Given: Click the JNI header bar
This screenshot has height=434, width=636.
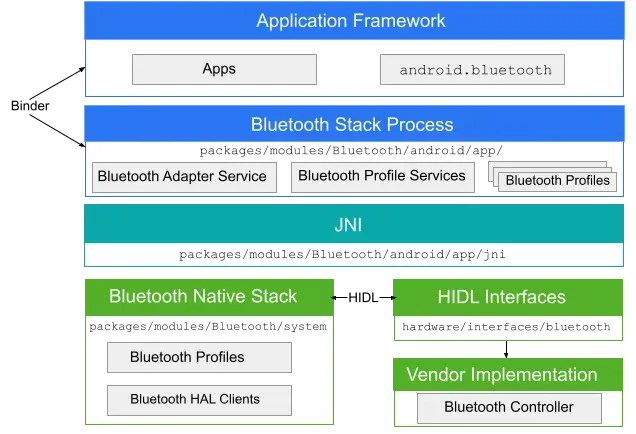Looking at the screenshot, I should pyautogui.click(x=354, y=224).
